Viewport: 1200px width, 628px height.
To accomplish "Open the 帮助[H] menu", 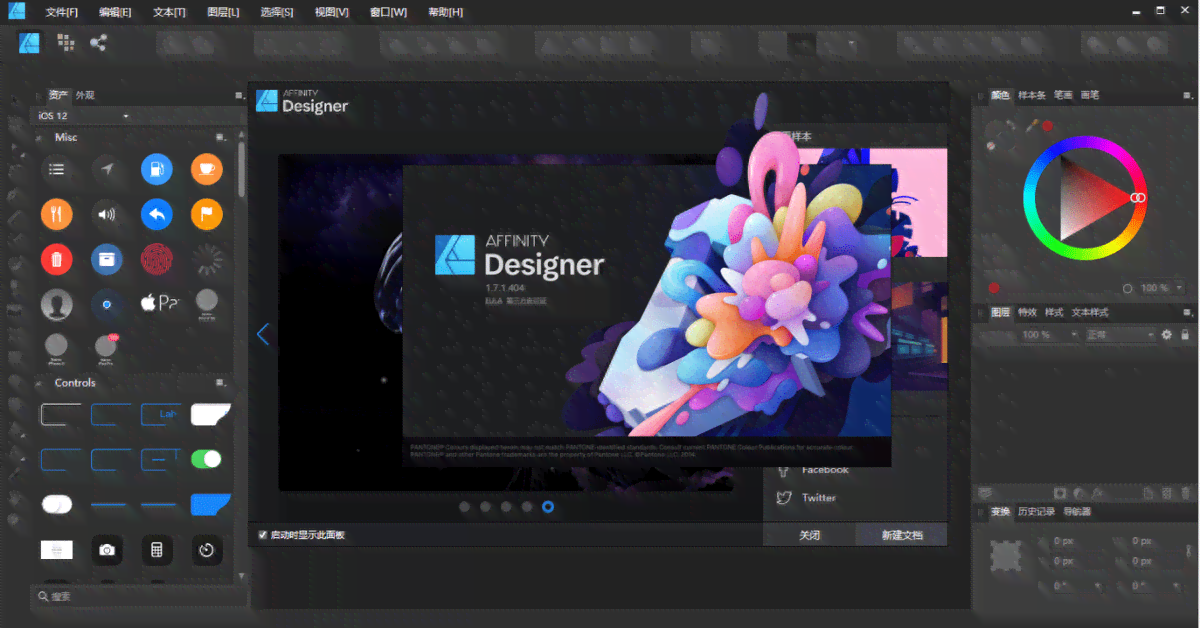I will pyautogui.click(x=445, y=12).
